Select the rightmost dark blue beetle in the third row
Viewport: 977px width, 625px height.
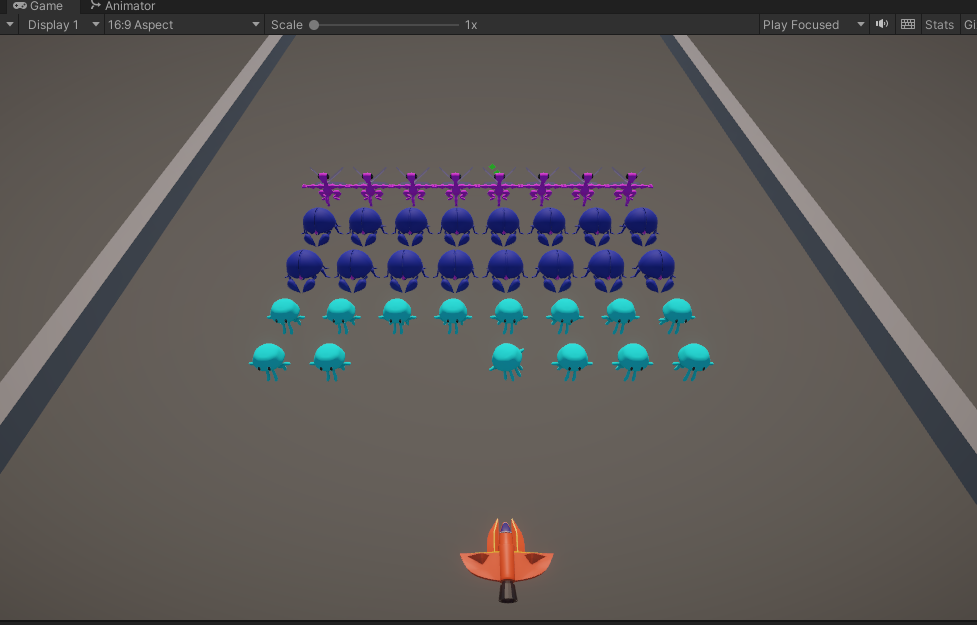[x=656, y=269]
